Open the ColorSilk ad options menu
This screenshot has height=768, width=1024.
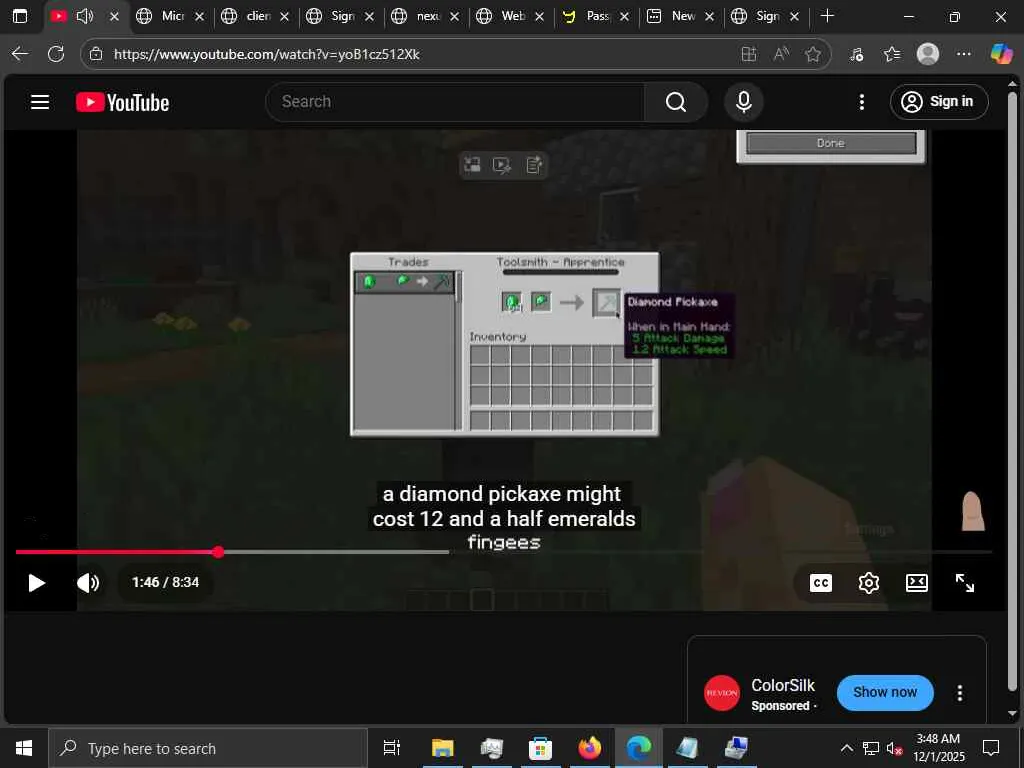coord(959,693)
